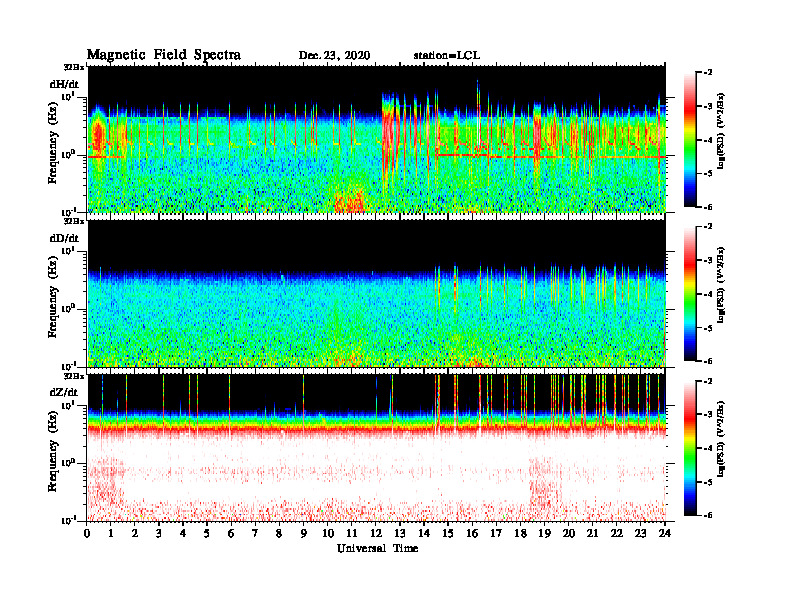Click hour 13 on the time axis
This screenshot has width=792, height=612.
(x=400, y=534)
